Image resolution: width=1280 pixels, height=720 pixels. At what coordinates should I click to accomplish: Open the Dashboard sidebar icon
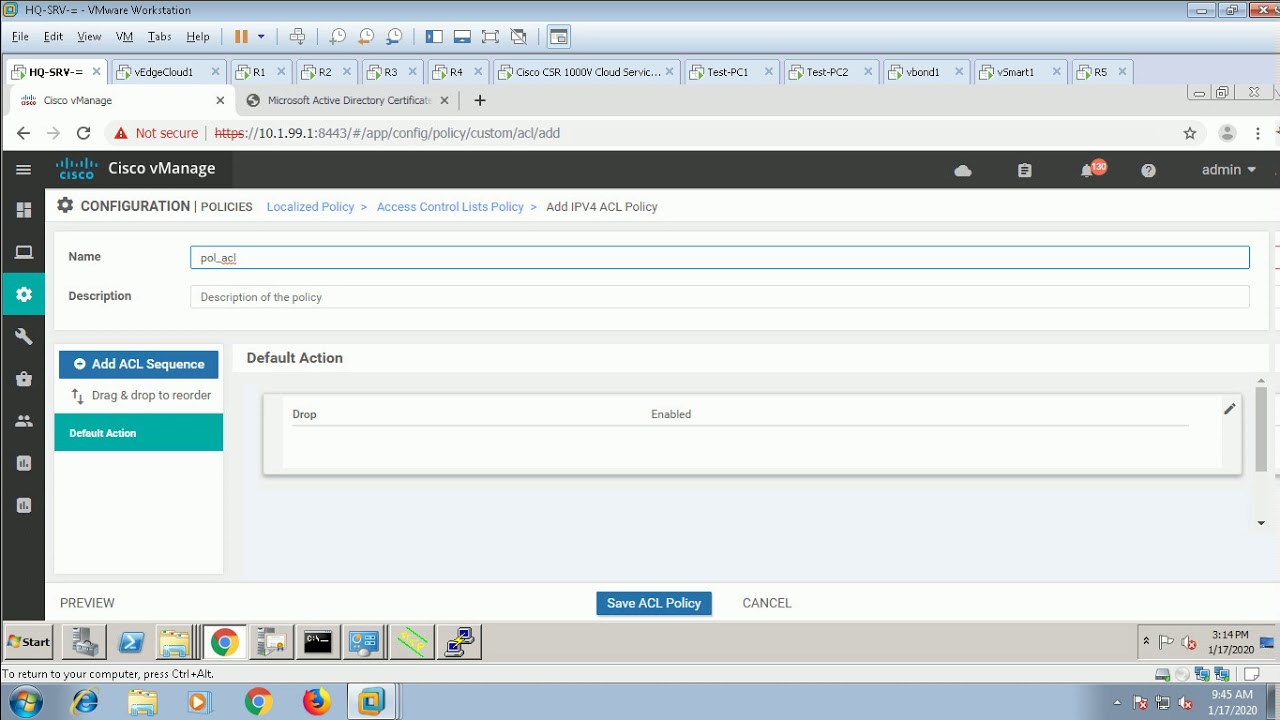[x=23, y=210]
